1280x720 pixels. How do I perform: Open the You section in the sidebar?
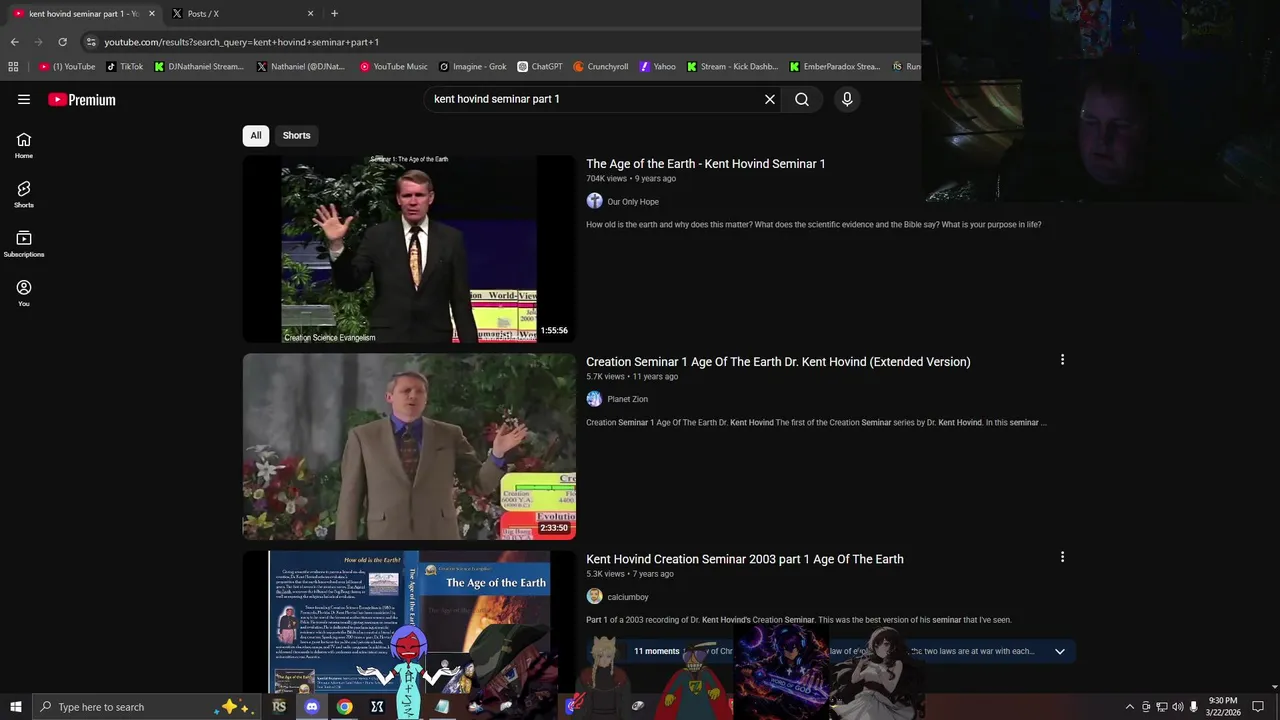point(24,293)
